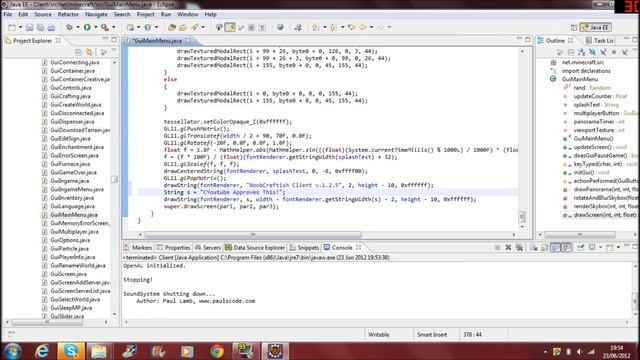Open the New file dropdown arrow
The width and height of the screenshot is (640, 360).
pyautogui.click(x=20, y=27)
